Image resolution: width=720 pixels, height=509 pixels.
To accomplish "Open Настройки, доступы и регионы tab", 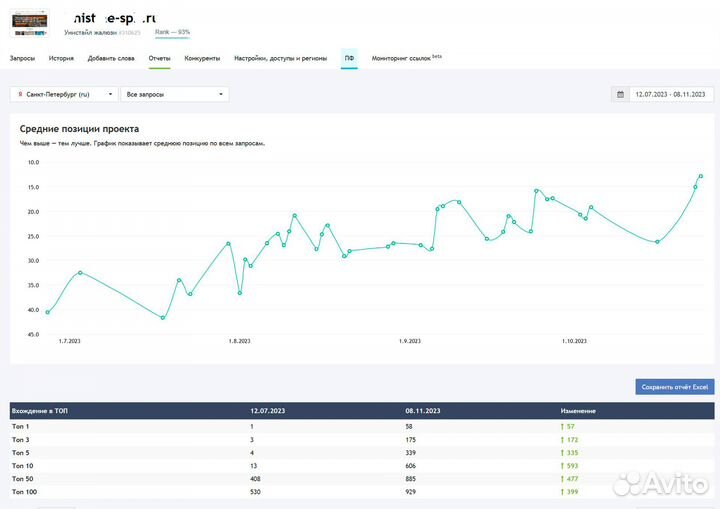I will click(x=280, y=59).
